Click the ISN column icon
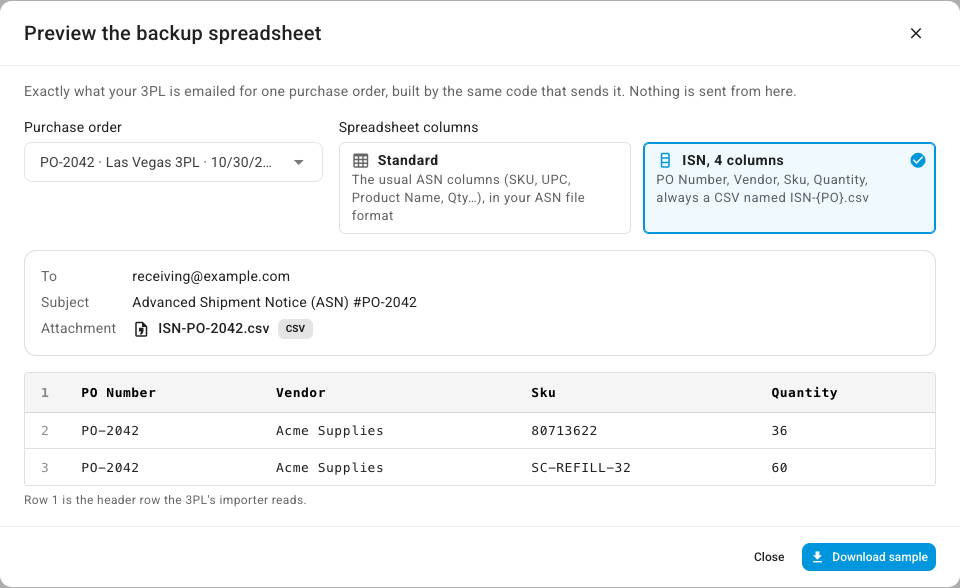This screenshot has height=588, width=960. 665,160
